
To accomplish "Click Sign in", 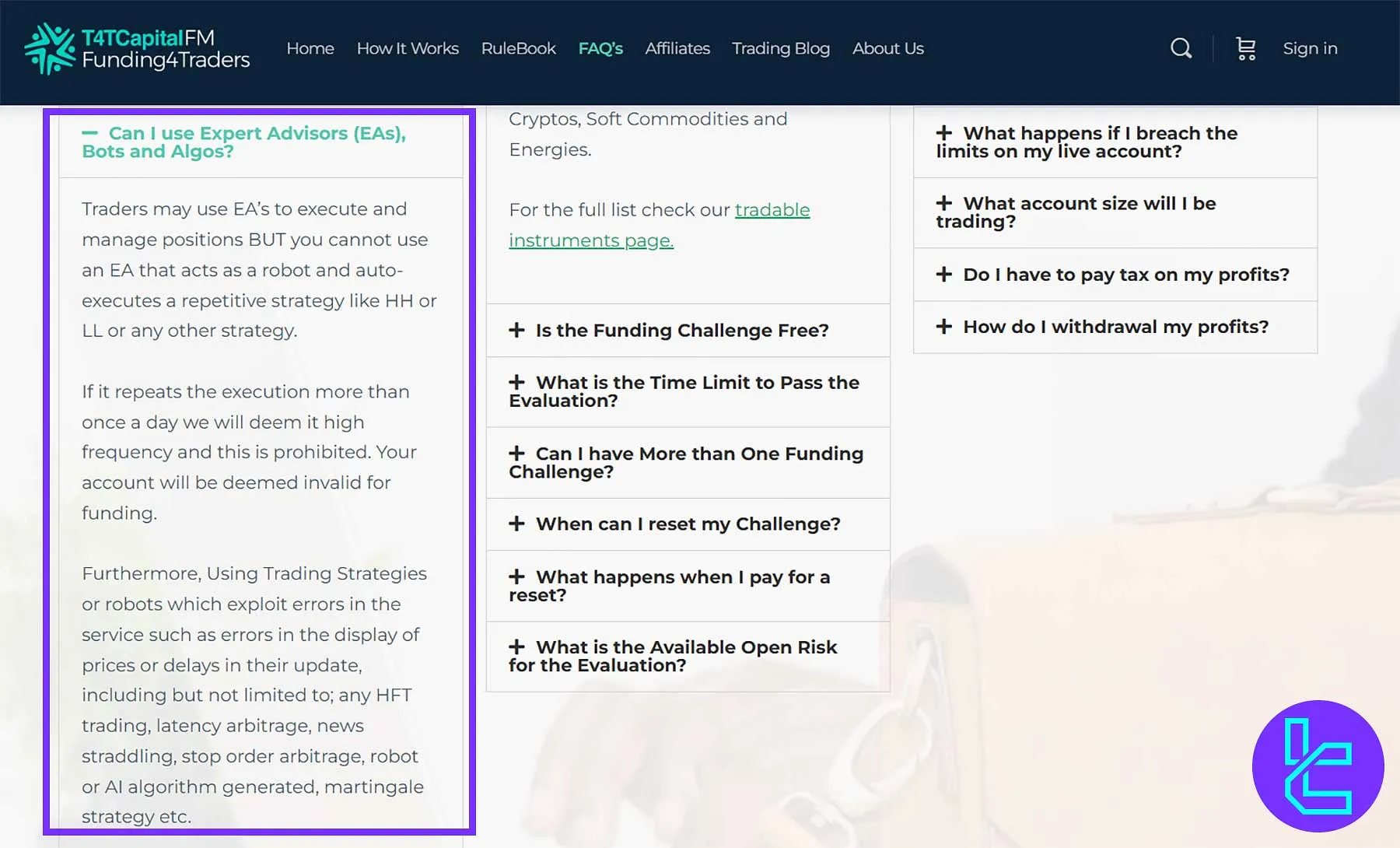I will [x=1310, y=48].
